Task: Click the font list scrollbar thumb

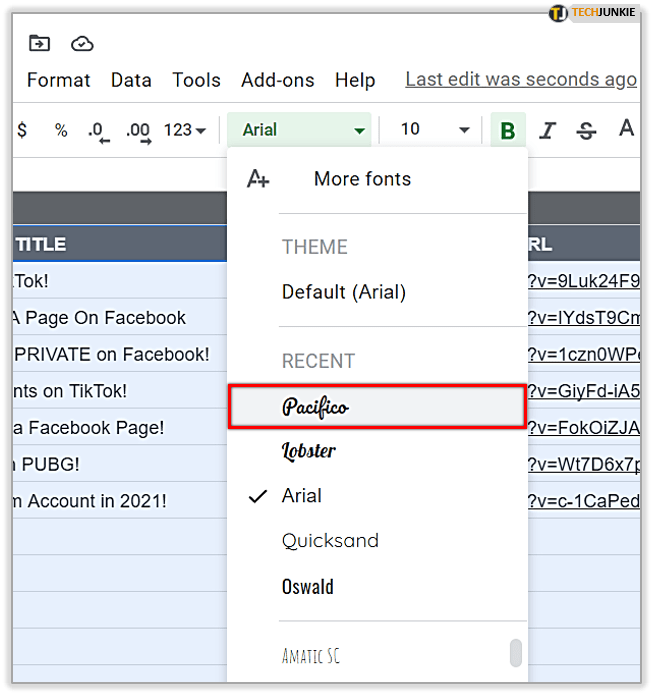Action: pyautogui.click(x=515, y=653)
